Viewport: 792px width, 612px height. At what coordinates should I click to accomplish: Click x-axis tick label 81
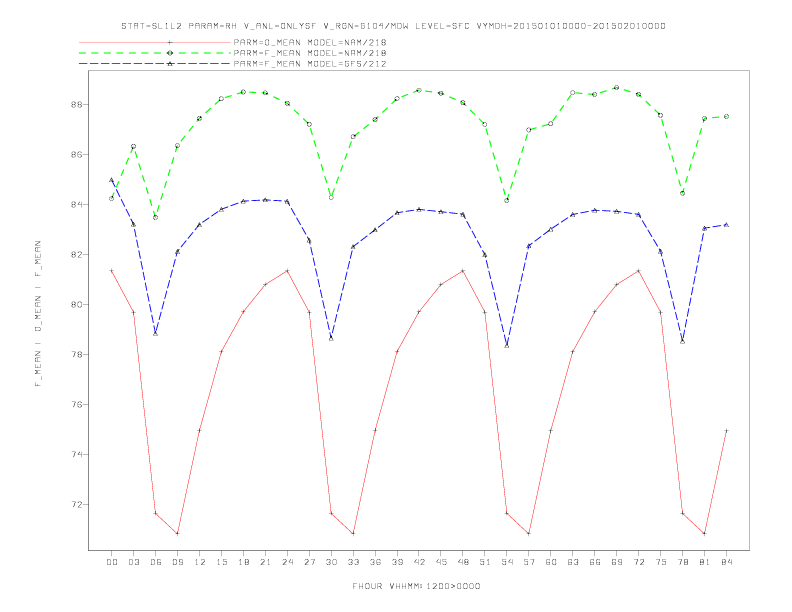705,562
